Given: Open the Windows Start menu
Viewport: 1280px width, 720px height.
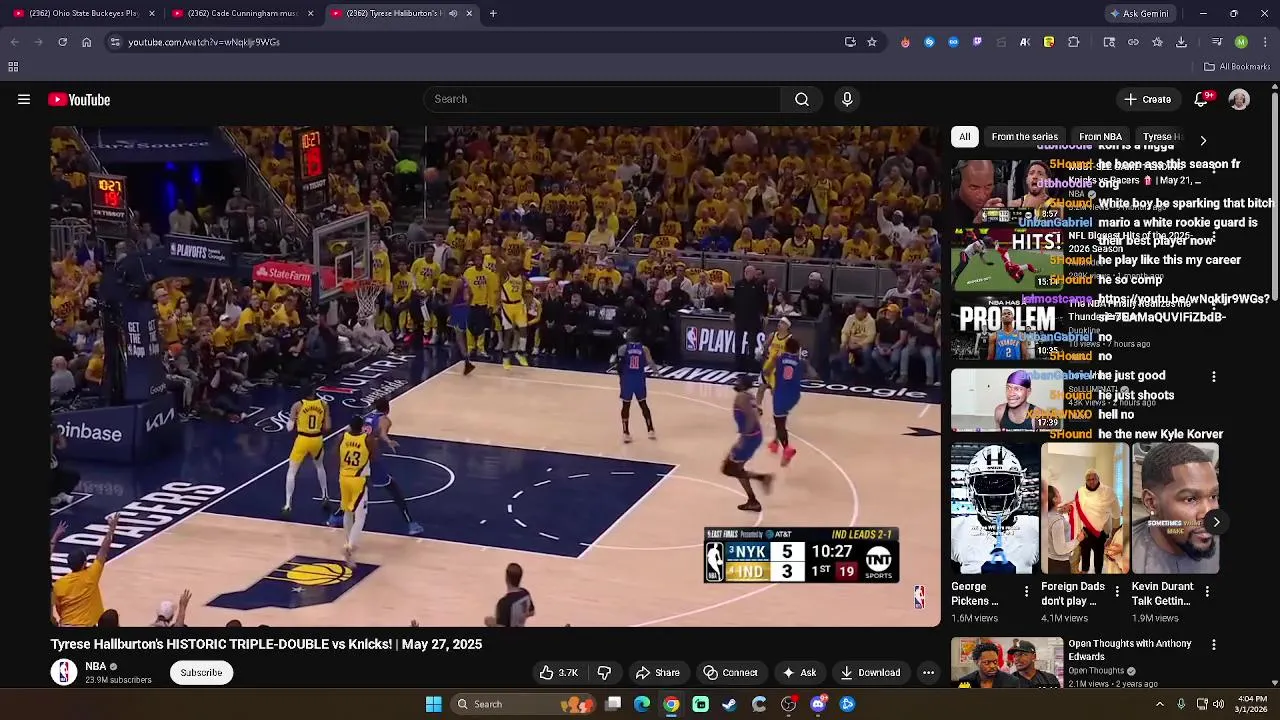Looking at the screenshot, I should pyautogui.click(x=434, y=704).
